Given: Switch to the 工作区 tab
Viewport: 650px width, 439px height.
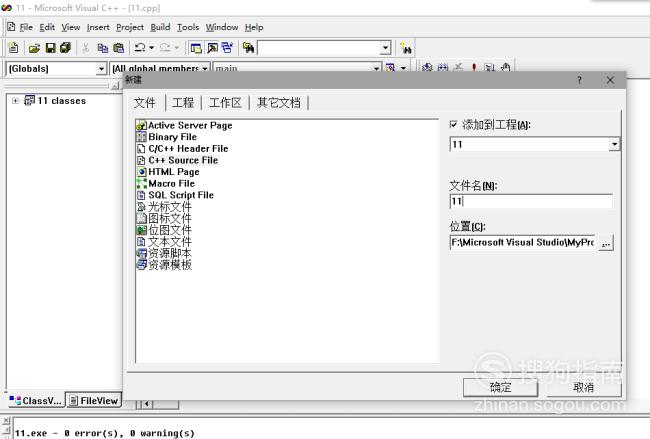Looking at the screenshot, I should click(225, 103).
